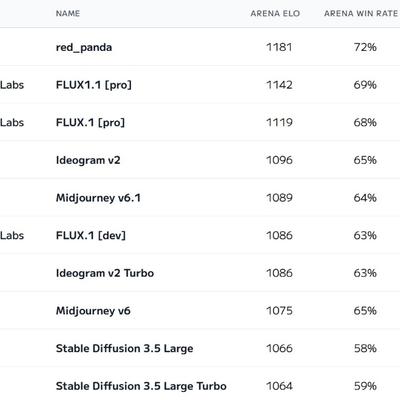
Task: Open the Ideogram v2 model entry
Action: [x=88, y=160]
